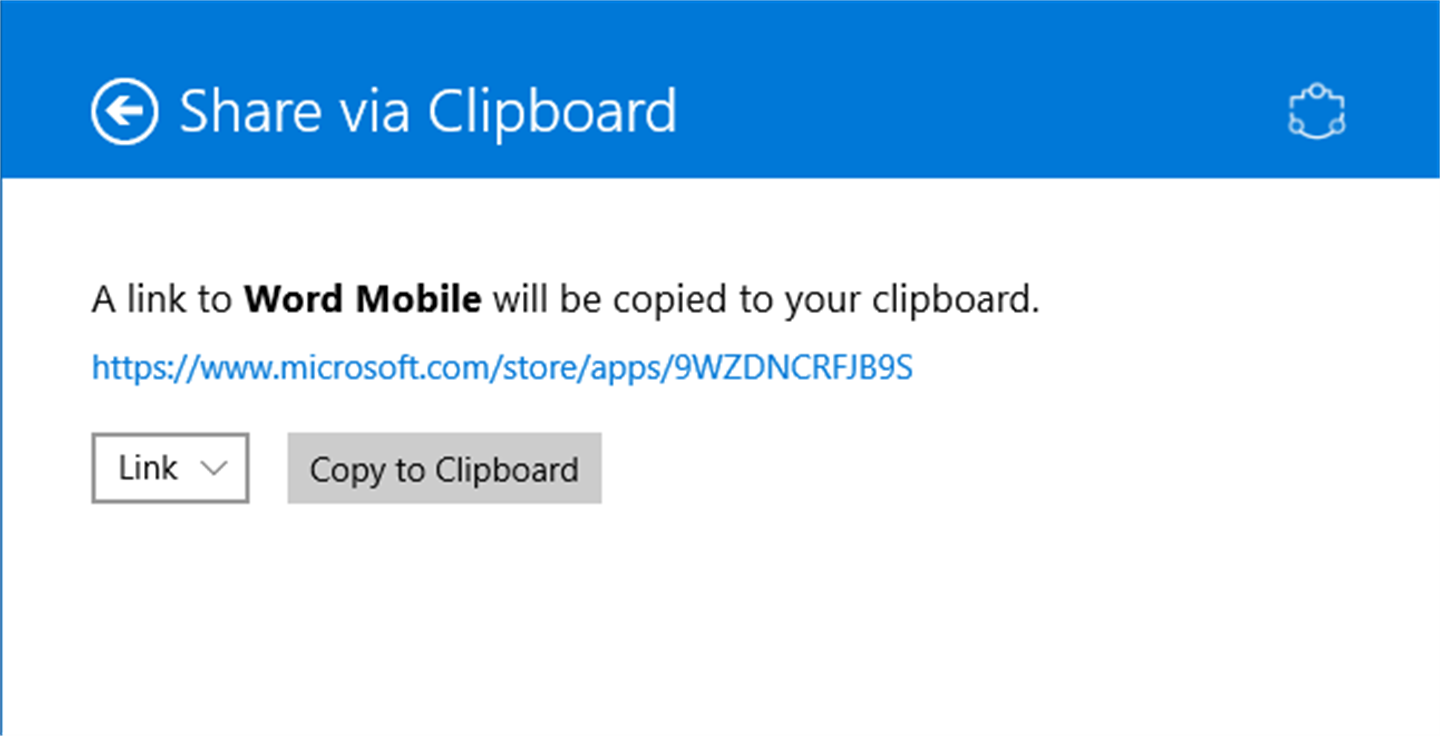Tap the three-circle share symbol
The height and width of the screenshot is (736, 1440).
[1316, 112]
